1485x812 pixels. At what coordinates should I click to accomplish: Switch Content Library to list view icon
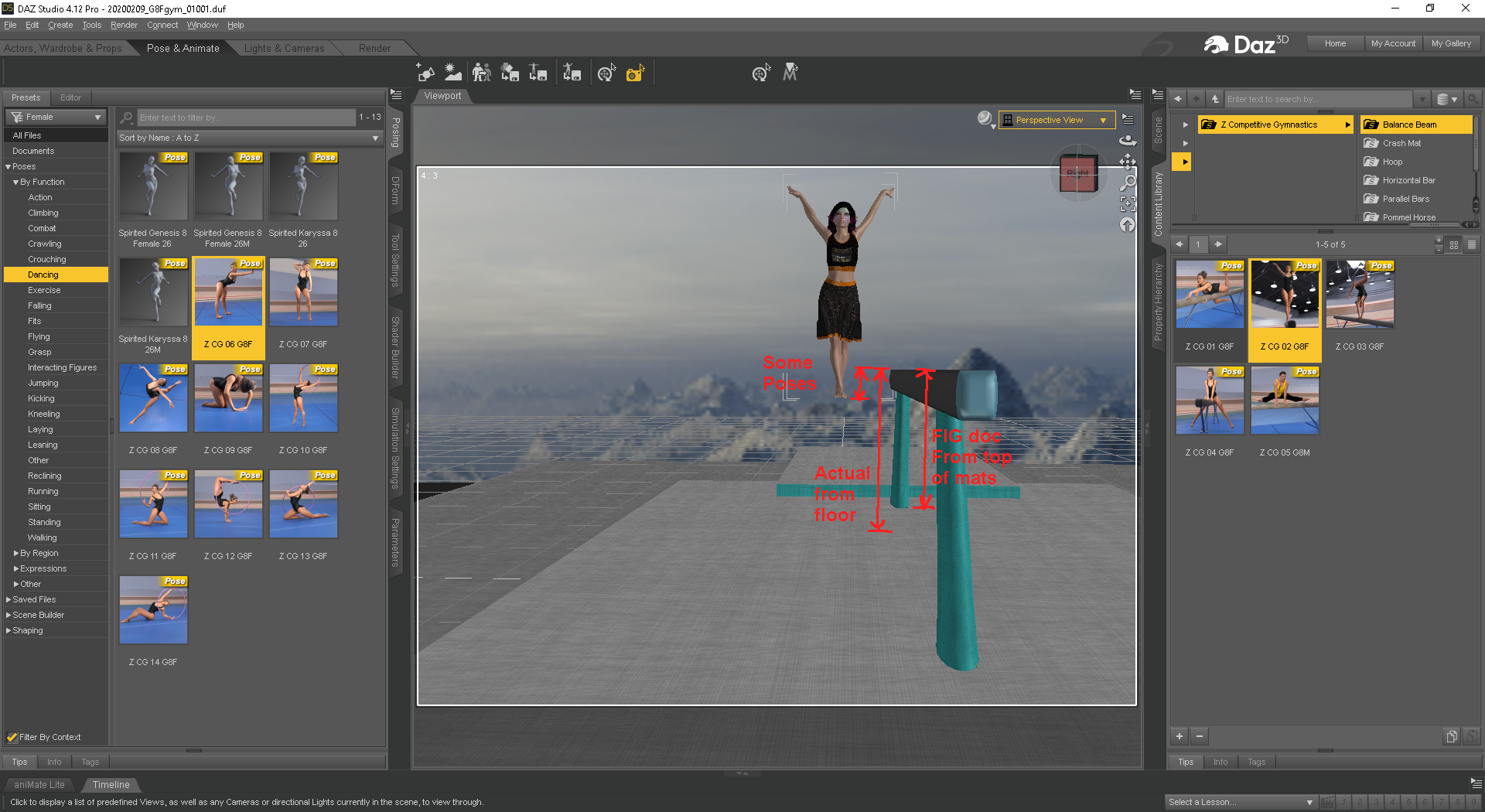tap(1472, 244)
